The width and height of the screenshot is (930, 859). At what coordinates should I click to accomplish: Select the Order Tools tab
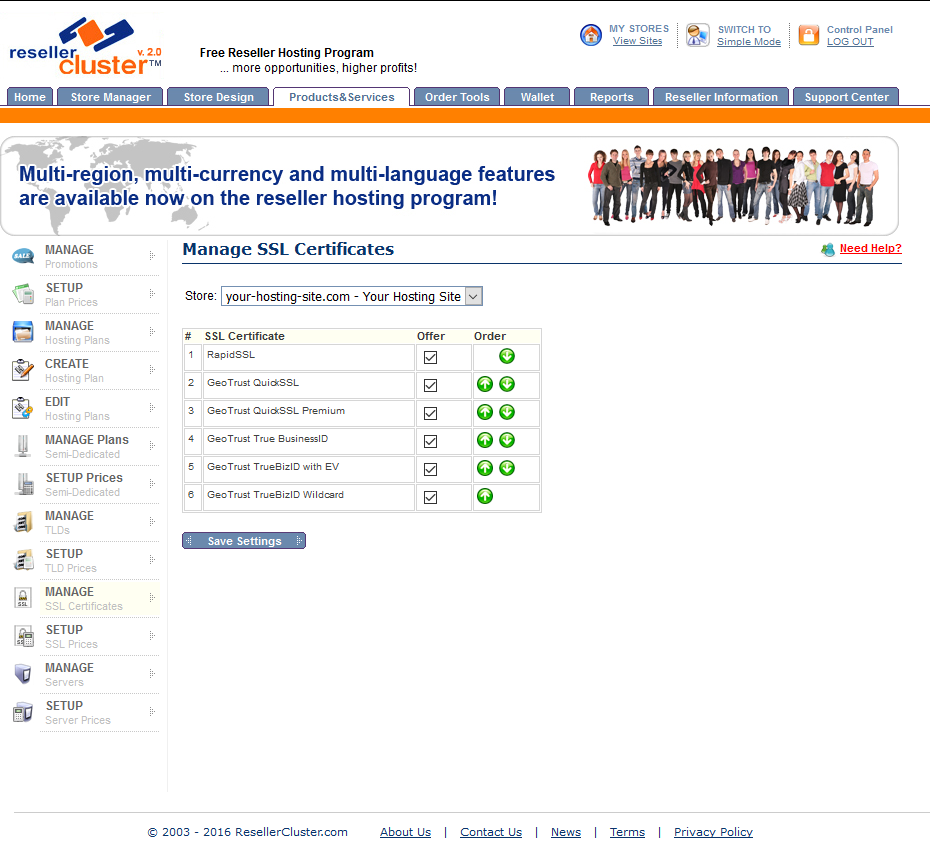tap(457, 97)
